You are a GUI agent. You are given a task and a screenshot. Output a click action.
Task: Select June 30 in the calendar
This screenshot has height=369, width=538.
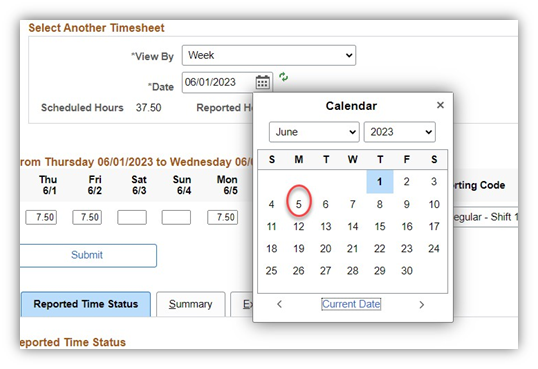tap(407, 271)
